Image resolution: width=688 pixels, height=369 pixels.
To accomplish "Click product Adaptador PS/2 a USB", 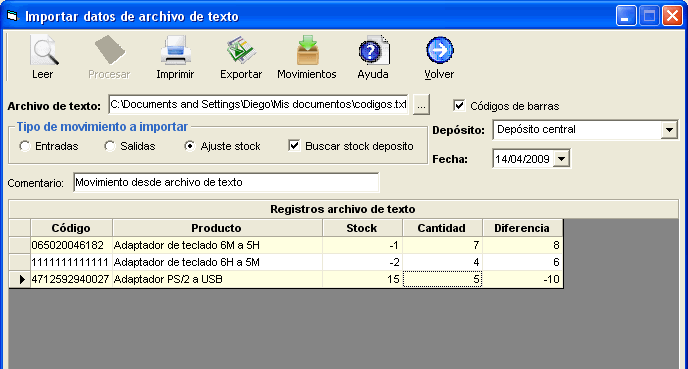I will [x=217, y=279].
